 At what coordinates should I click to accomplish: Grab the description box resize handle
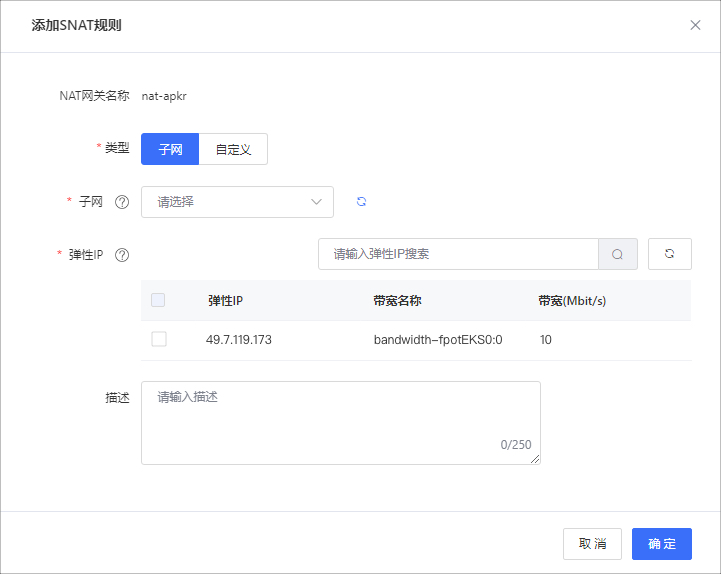point(535,459)
